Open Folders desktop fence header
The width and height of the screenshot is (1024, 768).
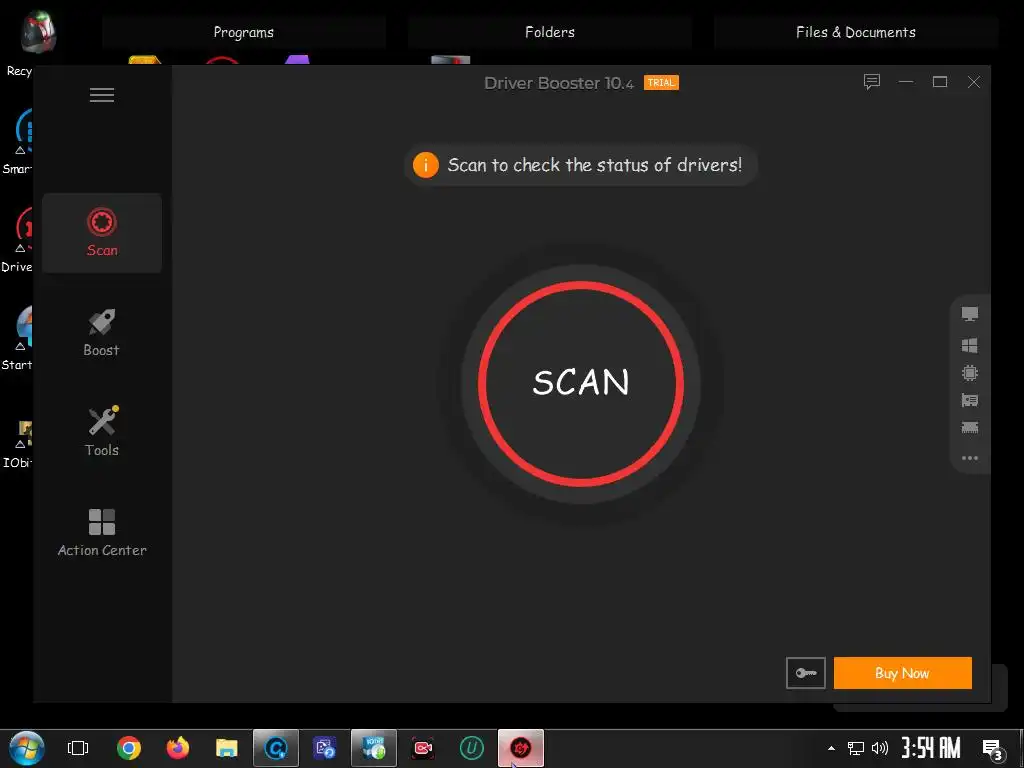click(550, 32)
